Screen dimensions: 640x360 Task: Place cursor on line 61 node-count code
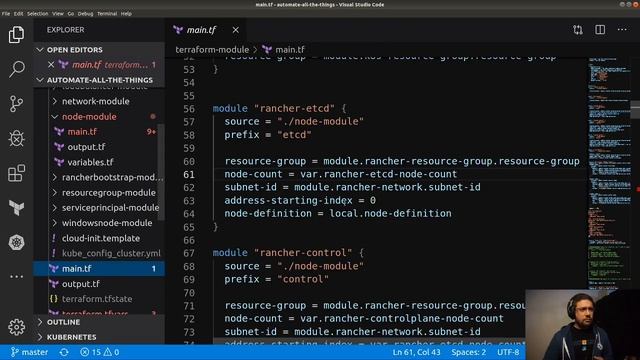click(x=340, y=174)
